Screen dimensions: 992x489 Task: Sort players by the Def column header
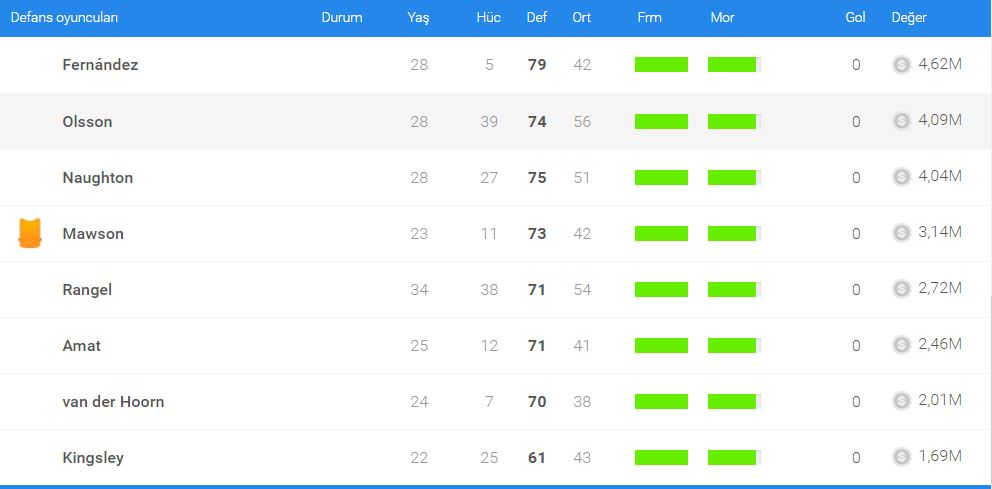tap(536, 18)
